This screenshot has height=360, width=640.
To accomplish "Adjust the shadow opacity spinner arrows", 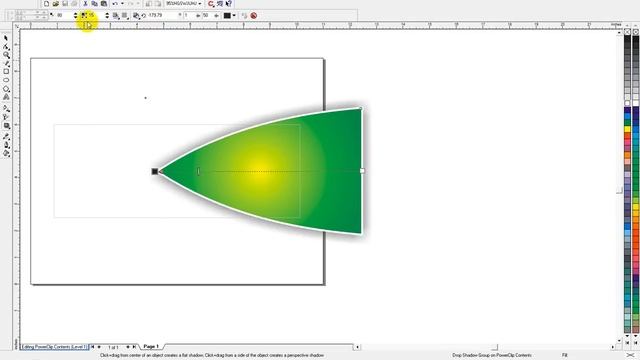I will (x=76, y=16).
